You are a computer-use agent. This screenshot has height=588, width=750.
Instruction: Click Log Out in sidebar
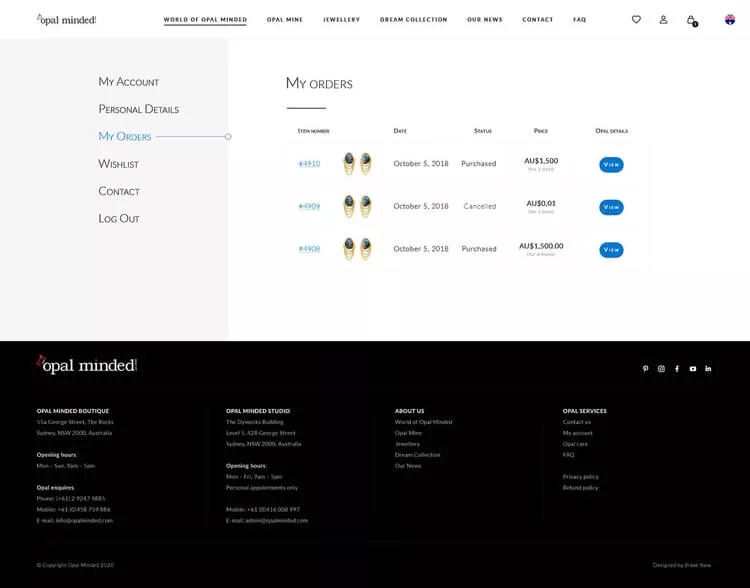119,218
